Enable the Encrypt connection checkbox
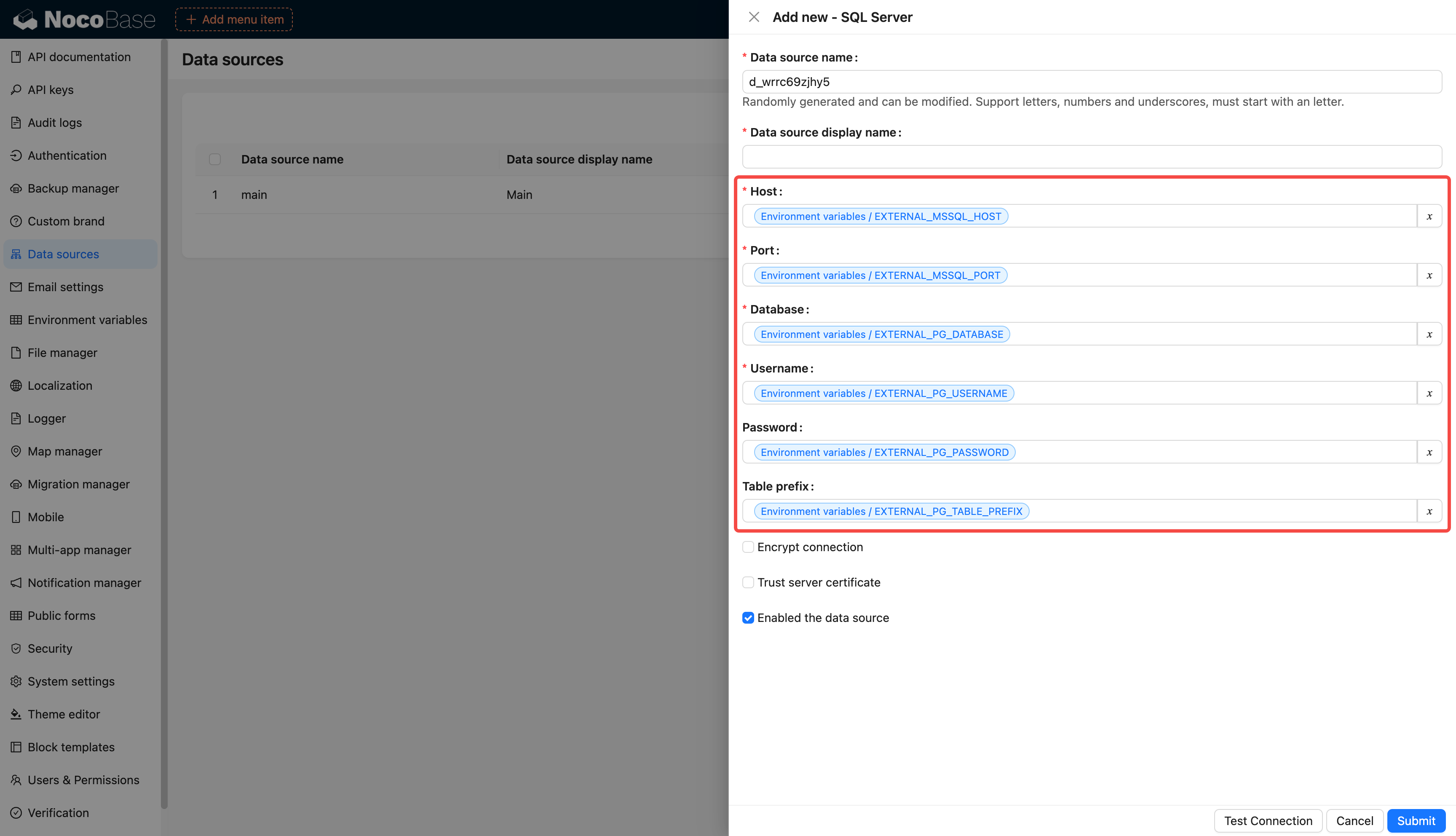Image resolution: width=1456 pixels, height=836 pixels. coord(748,547)
